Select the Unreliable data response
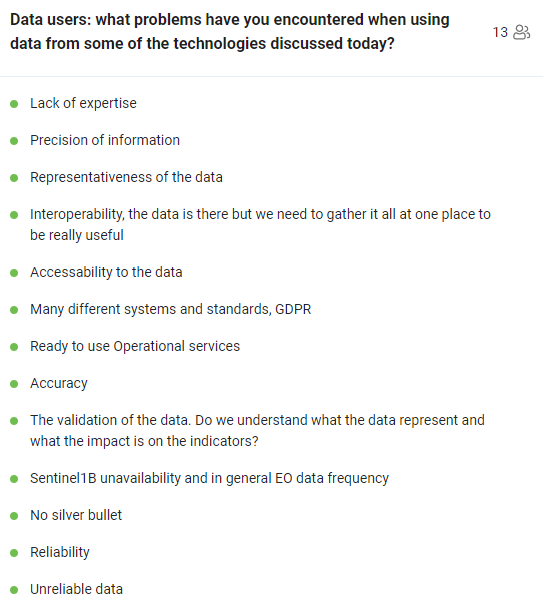Screen dimensions: 543x611 click(x=76, y=589)
